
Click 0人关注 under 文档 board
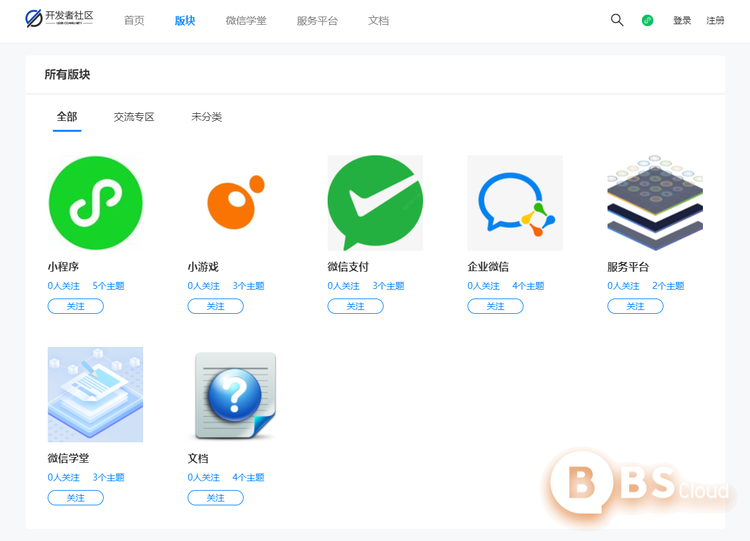click(204, 477)
